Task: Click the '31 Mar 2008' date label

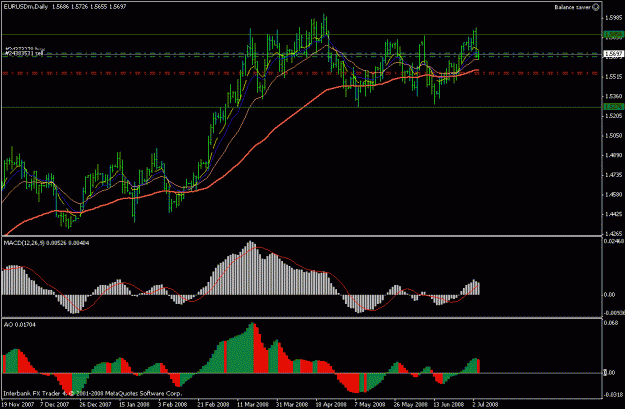Action: (292, 404)
